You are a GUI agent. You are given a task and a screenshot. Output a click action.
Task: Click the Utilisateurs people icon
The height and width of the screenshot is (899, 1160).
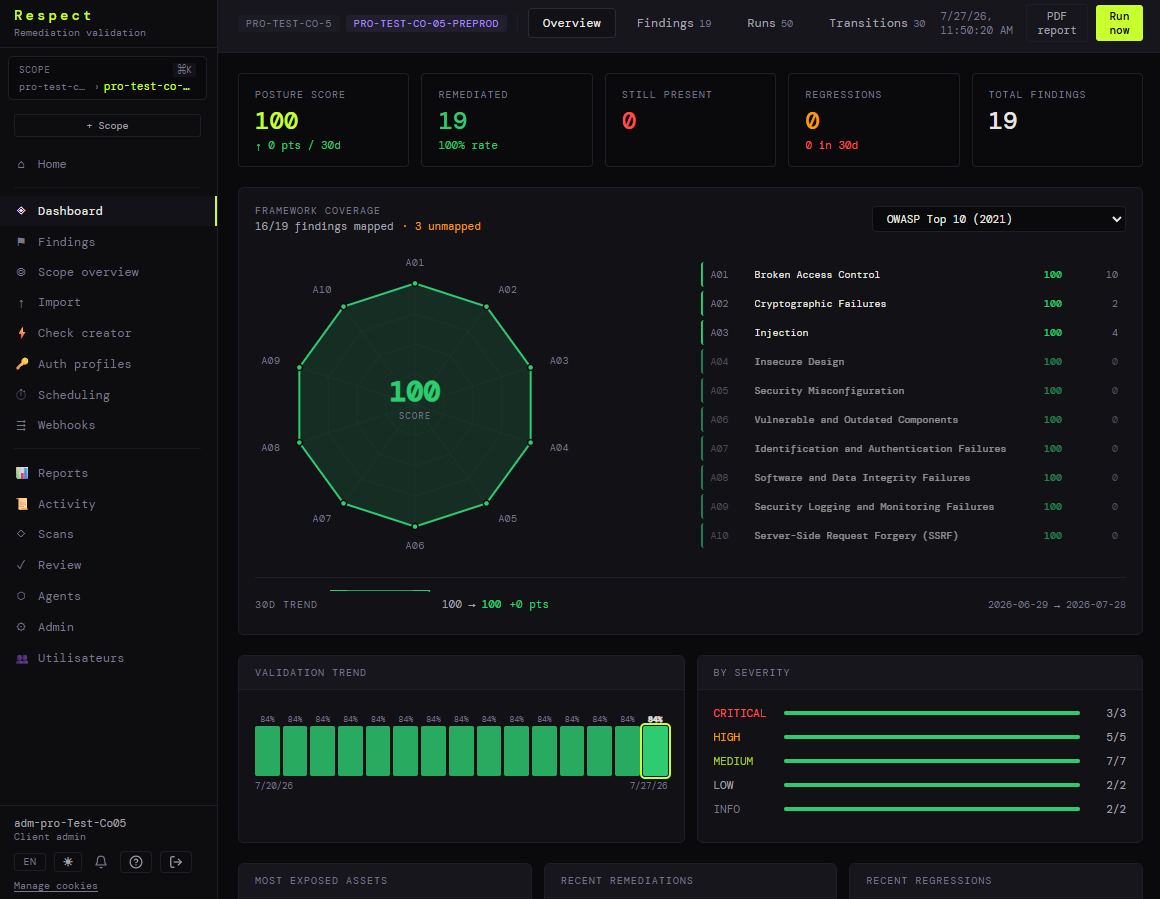click(x=21, y=659)
